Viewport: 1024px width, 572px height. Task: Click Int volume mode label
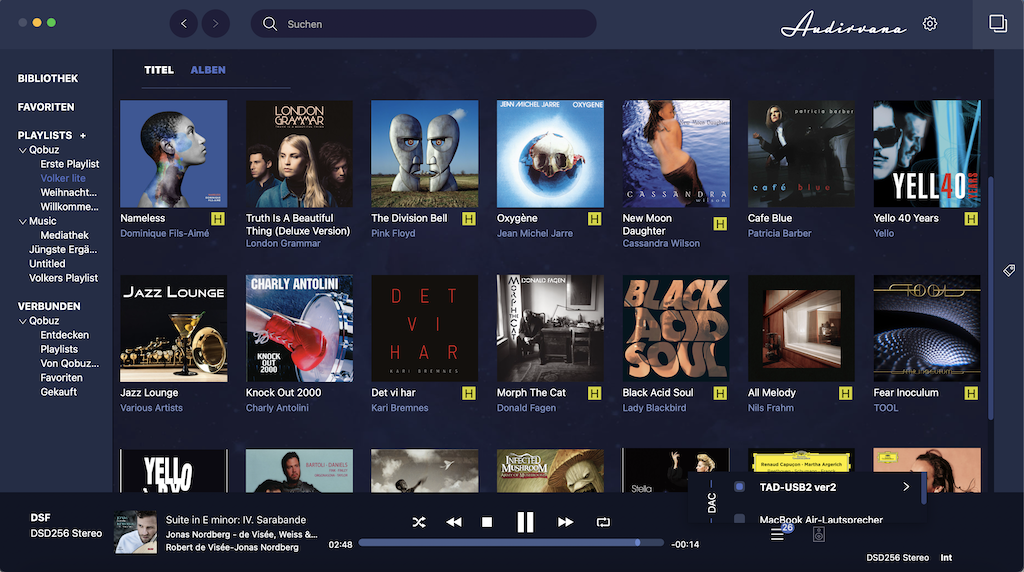pyautogui.click(x=946, y=558)
